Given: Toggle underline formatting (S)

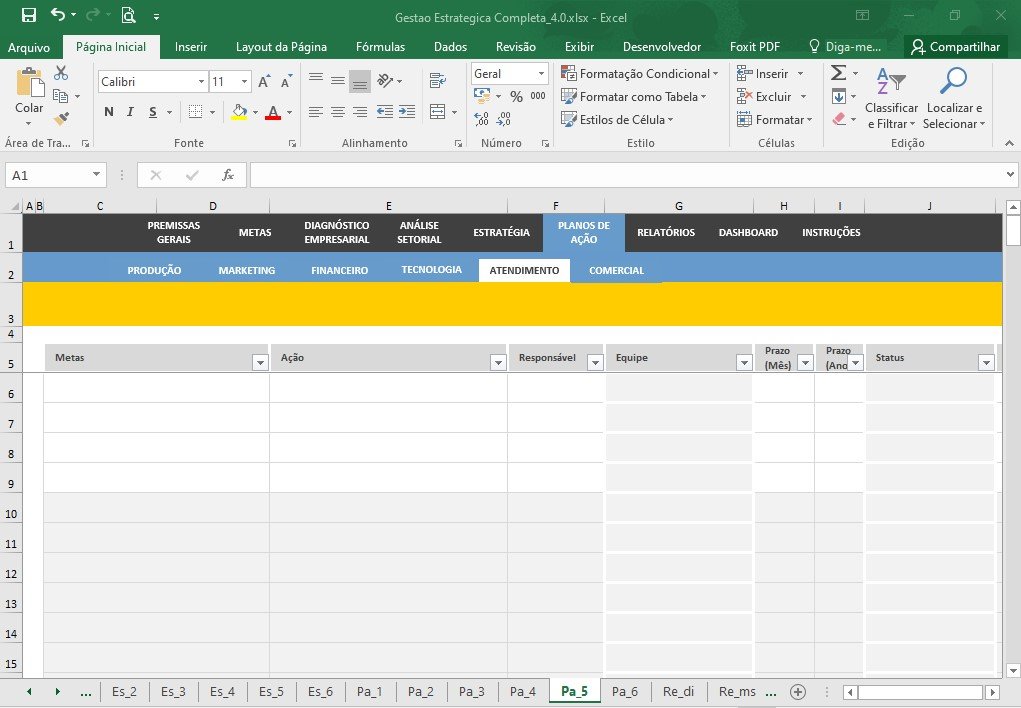Looking at the screenshot, I should (152, 111).
